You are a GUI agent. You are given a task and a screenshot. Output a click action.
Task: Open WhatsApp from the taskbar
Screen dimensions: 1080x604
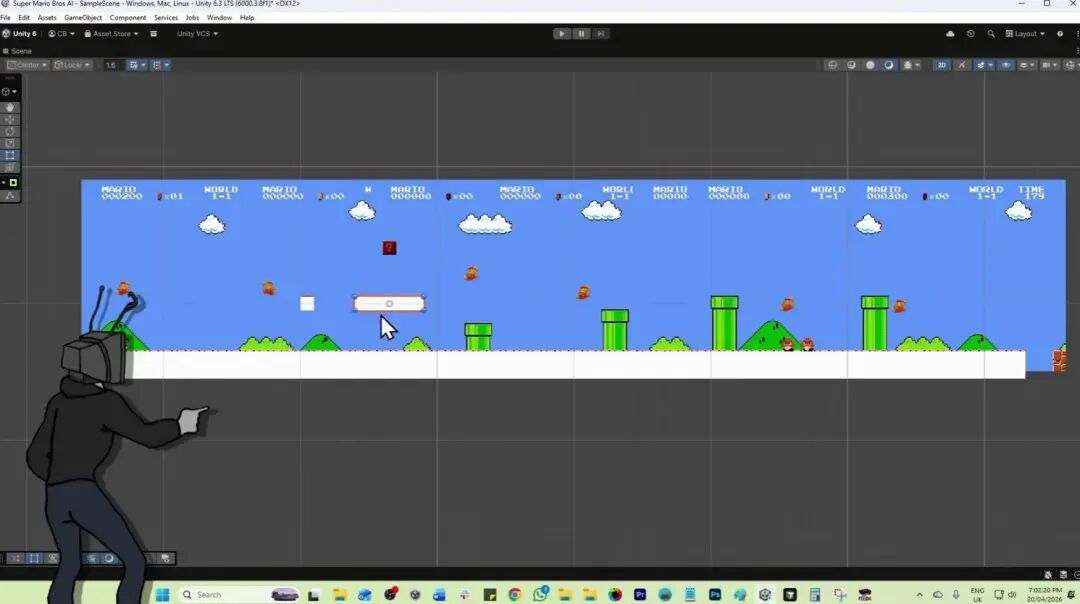(x=541, y=594)
